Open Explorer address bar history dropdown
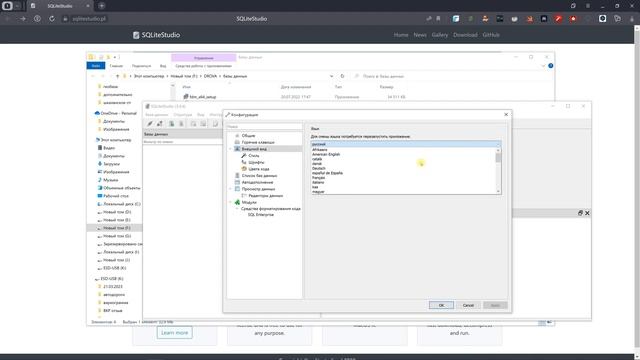 tap(331, 76)
